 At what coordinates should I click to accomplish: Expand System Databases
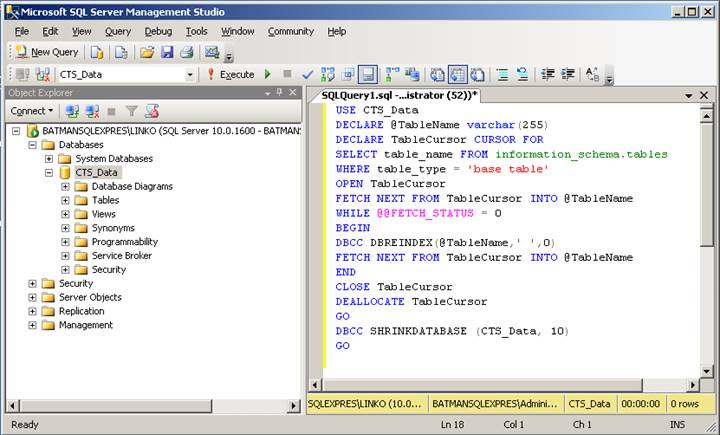click(x=49, y=158)
